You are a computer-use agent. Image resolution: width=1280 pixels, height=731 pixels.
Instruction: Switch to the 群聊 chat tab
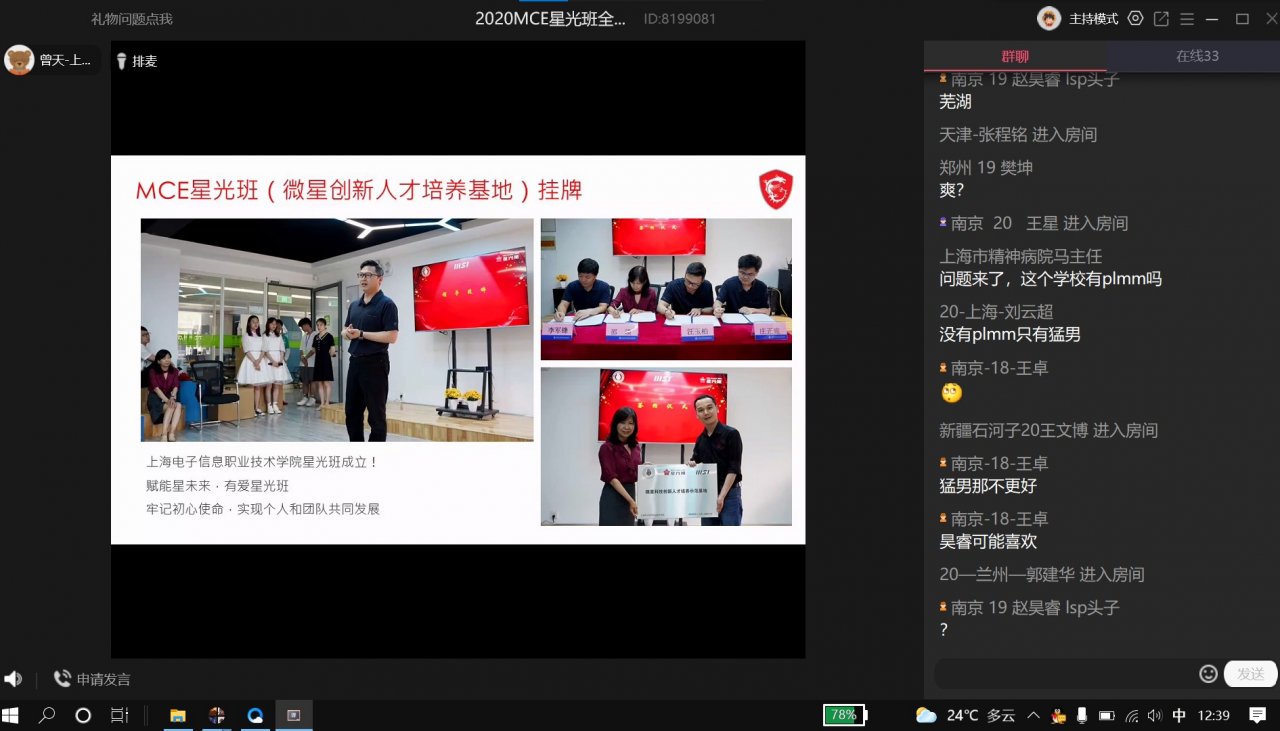pos(1015,56)
